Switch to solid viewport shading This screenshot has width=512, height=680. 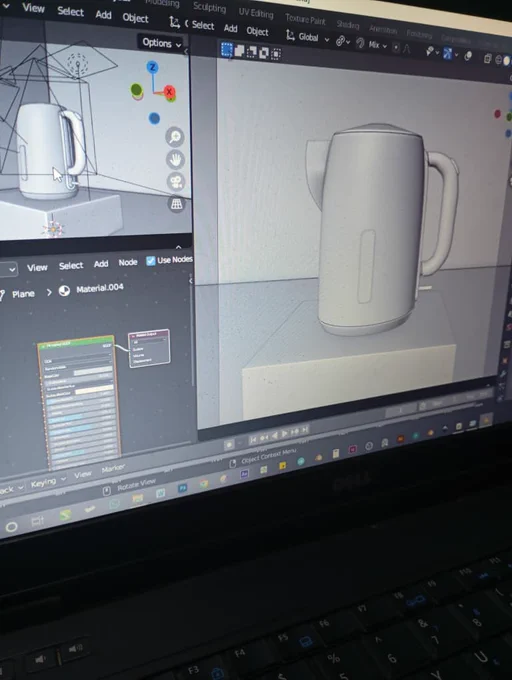[x=506, y=61]
